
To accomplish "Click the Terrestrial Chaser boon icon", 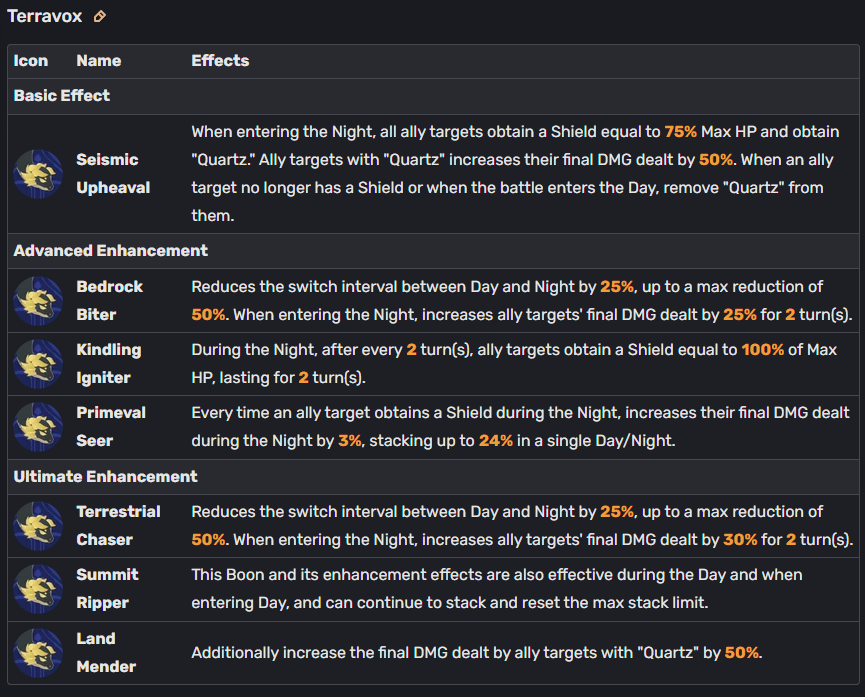I will click(x=38, y=526).
